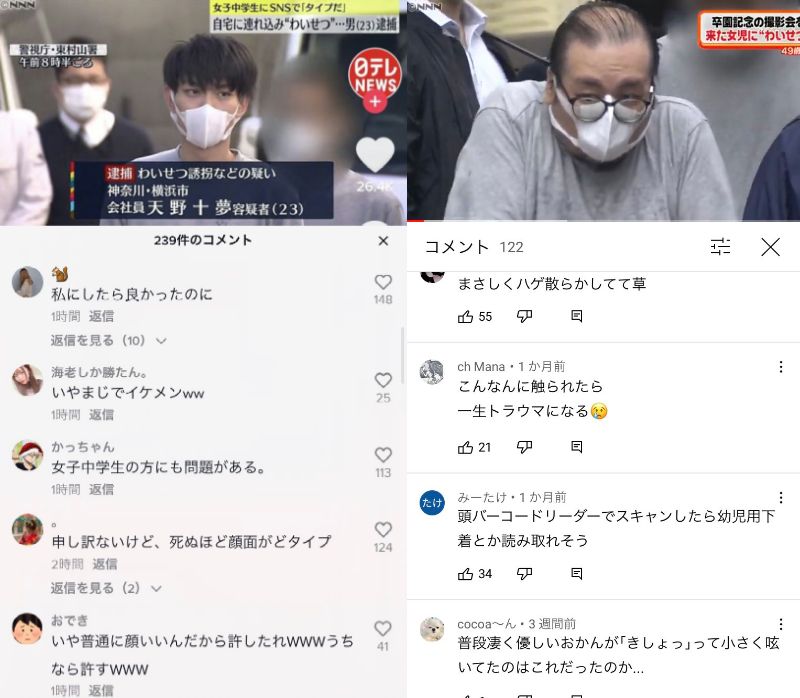Open みーたけ's blue profile avatar

432,503
